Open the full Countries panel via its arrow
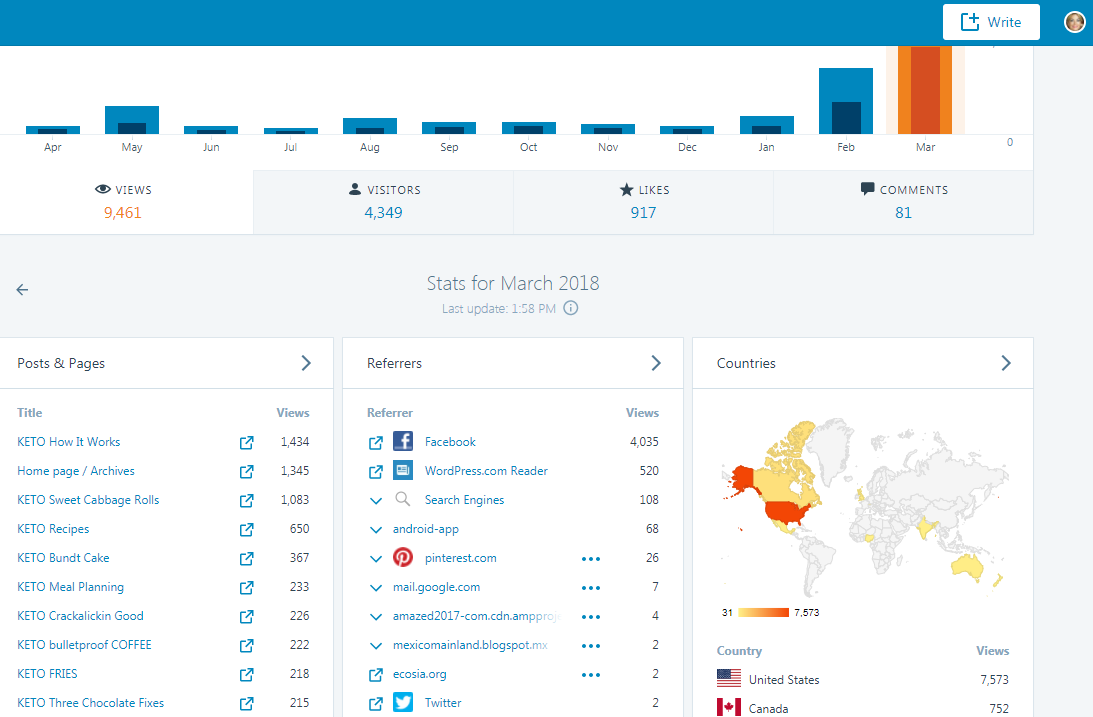The width and height of the screenshot is (1093, 717). 1006,363
